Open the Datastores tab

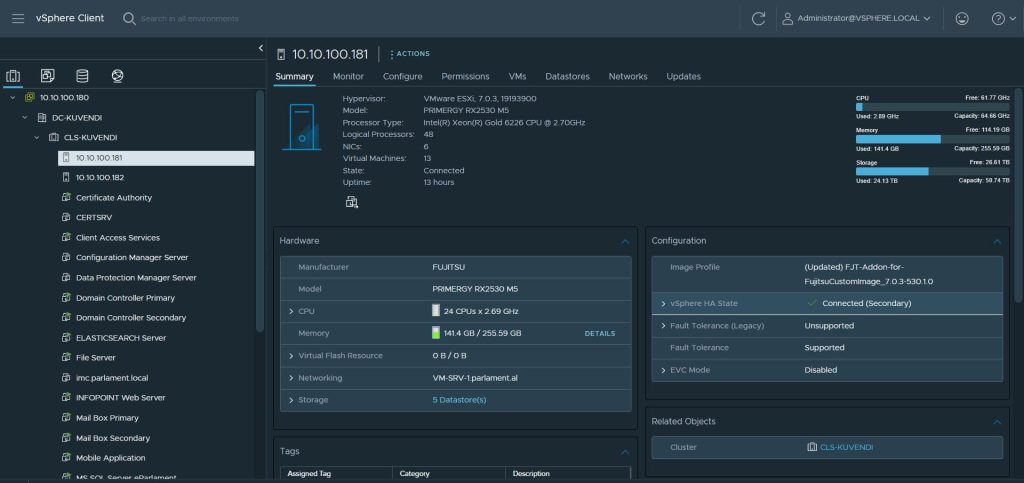point(567,76)
